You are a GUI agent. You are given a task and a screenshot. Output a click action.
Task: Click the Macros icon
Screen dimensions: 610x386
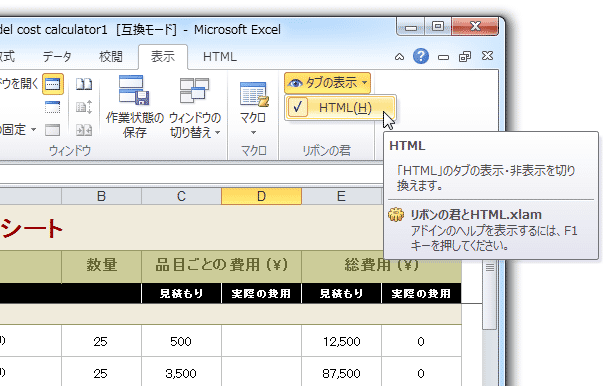(x=254, y=94)
